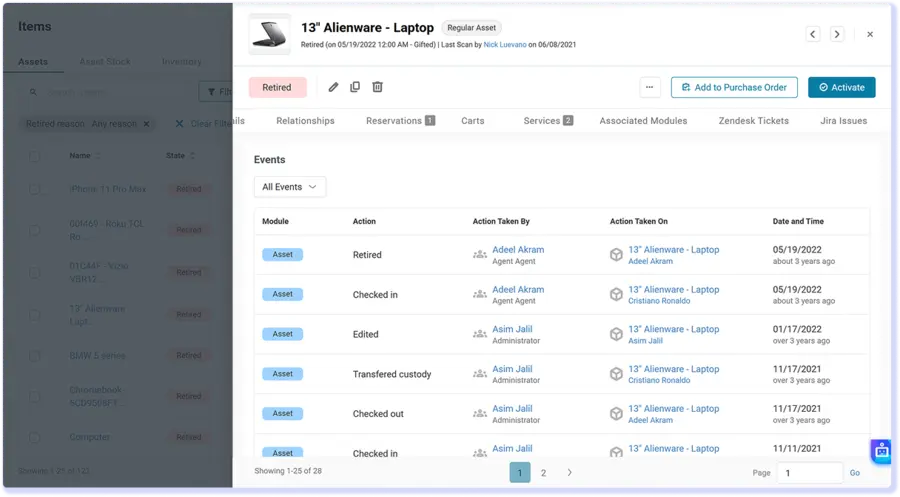The height and width of the screenshot is (497, 900).
Task: Click the delete trash icon
Action: coord(377,87)
